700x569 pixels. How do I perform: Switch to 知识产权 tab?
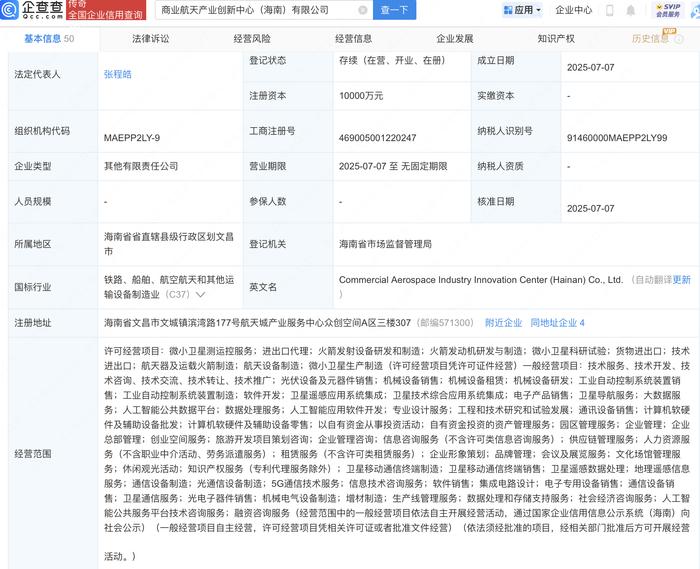tap(556, 39)
